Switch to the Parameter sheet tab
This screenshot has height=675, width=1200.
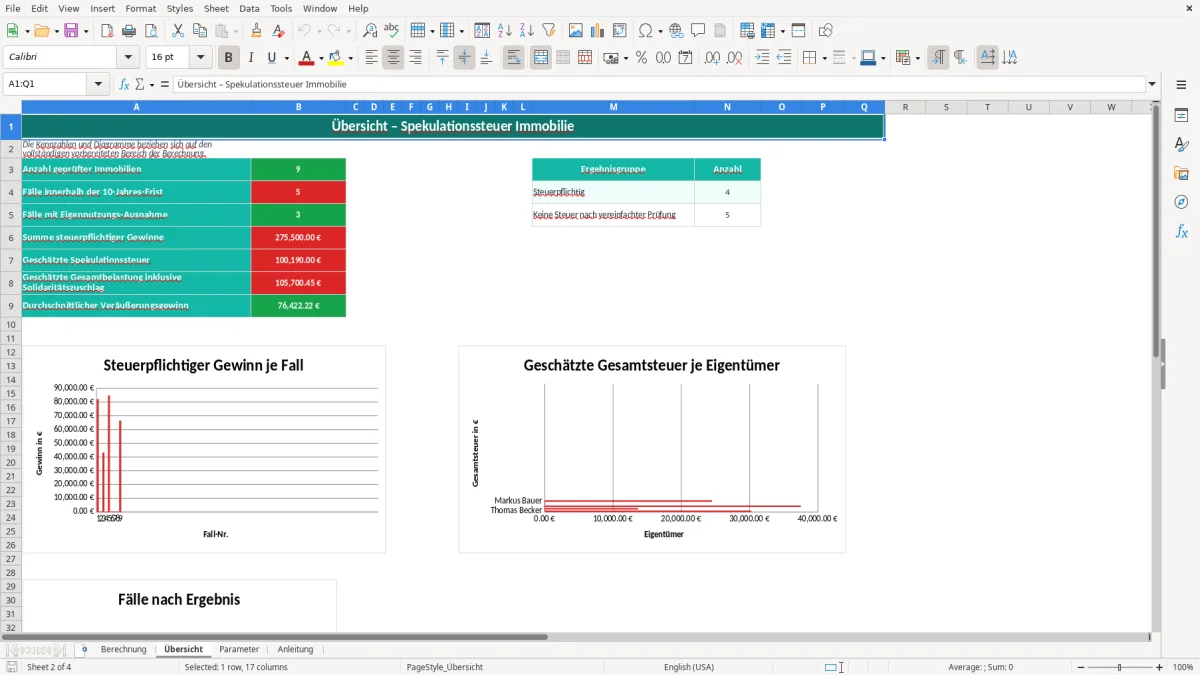pyautogui.click(x=239, y=649)
